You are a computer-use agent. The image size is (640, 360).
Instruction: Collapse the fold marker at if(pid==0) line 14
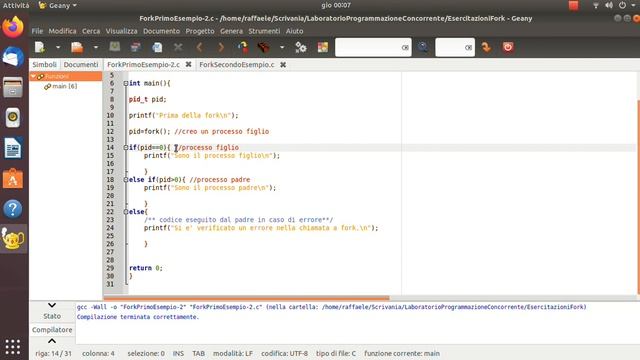pyautogui.click(x=126, y=148)
